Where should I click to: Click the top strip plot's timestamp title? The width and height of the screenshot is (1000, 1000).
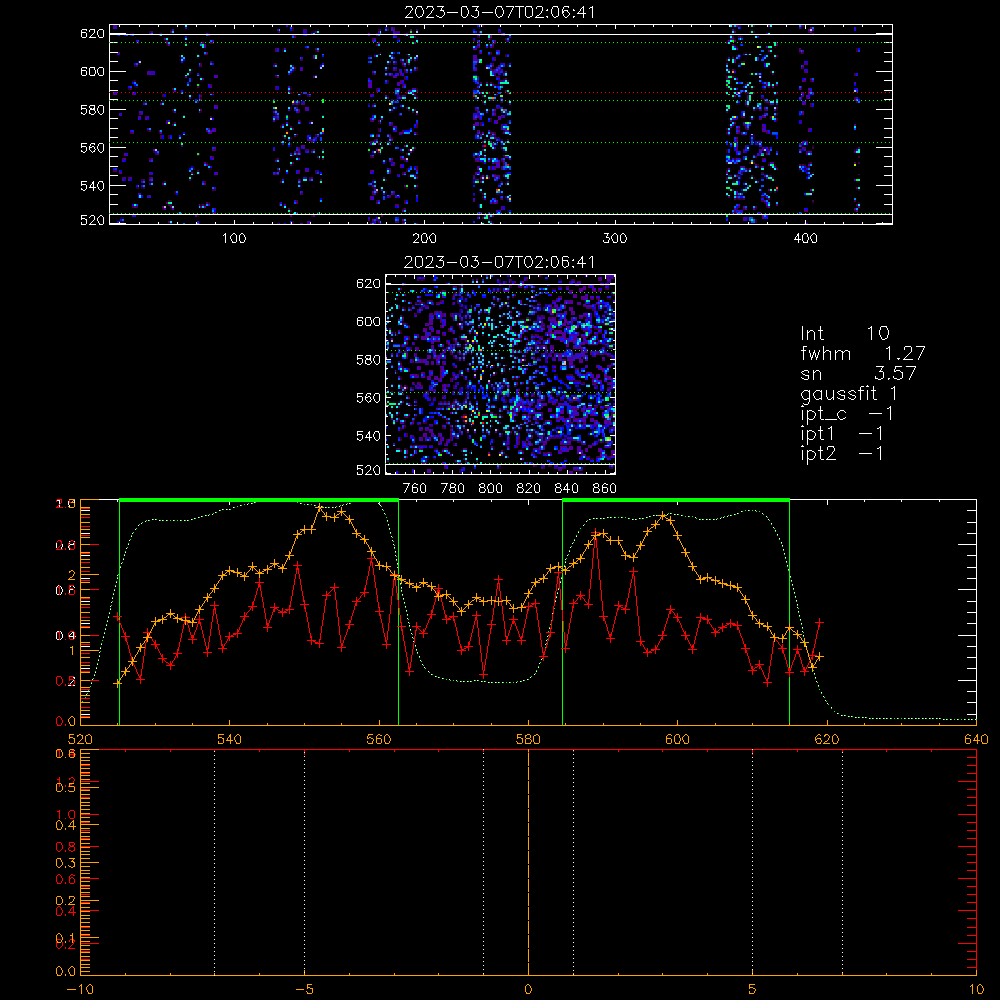[x=500, y=12]
